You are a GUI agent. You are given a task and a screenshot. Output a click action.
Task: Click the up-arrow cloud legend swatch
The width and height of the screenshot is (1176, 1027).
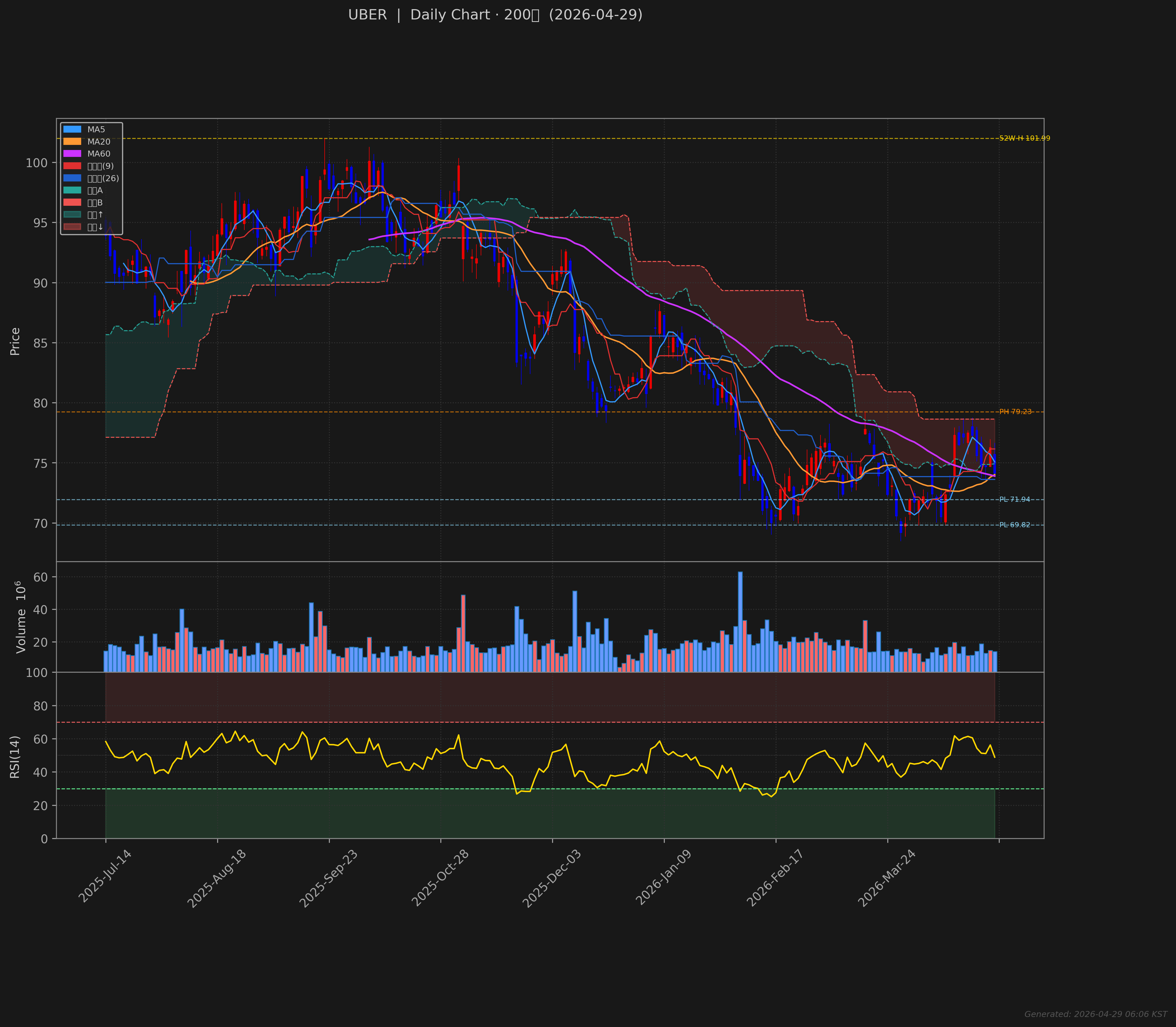click(72, 215)
